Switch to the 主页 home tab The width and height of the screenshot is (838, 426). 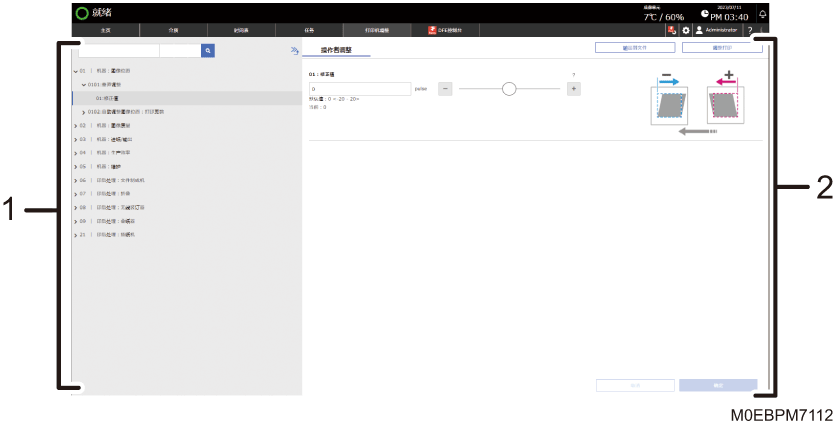coord(105,30)
